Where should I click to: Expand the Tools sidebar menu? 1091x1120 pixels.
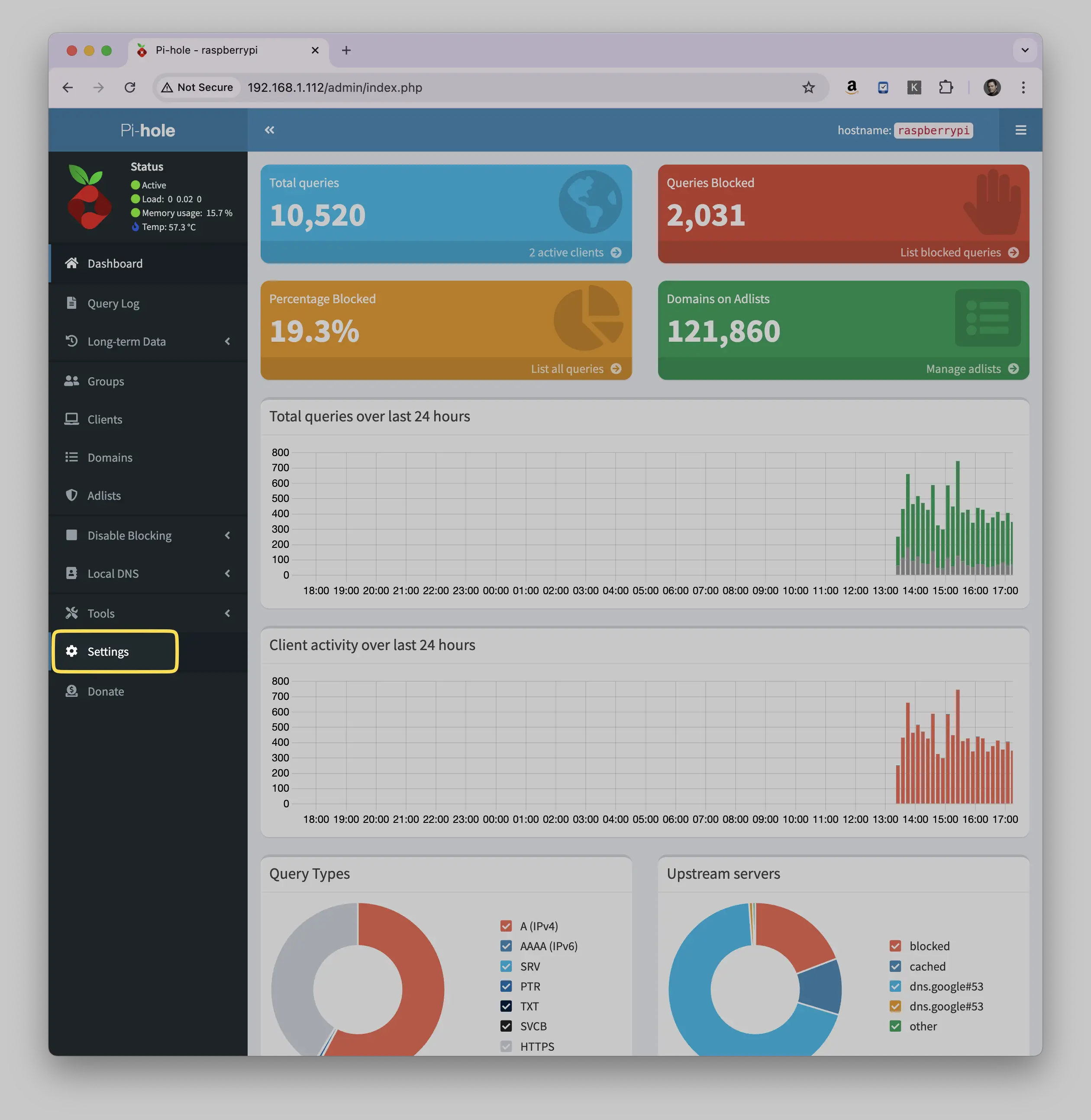(x=148, y=613)
